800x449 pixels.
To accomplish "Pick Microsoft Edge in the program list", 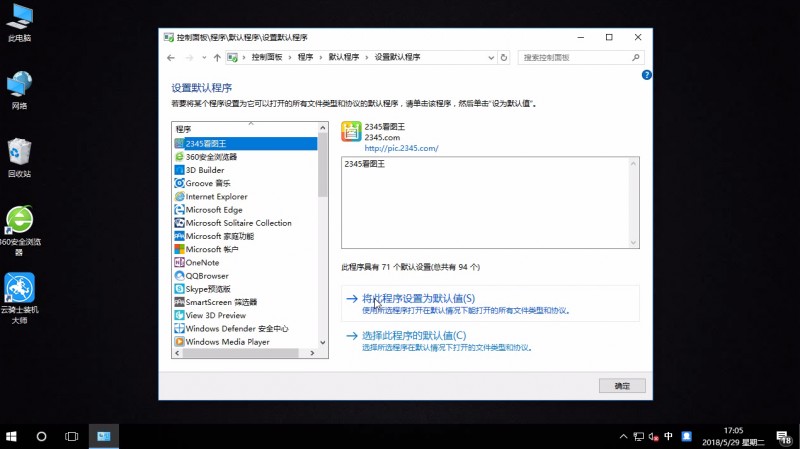I will point(245,210).
